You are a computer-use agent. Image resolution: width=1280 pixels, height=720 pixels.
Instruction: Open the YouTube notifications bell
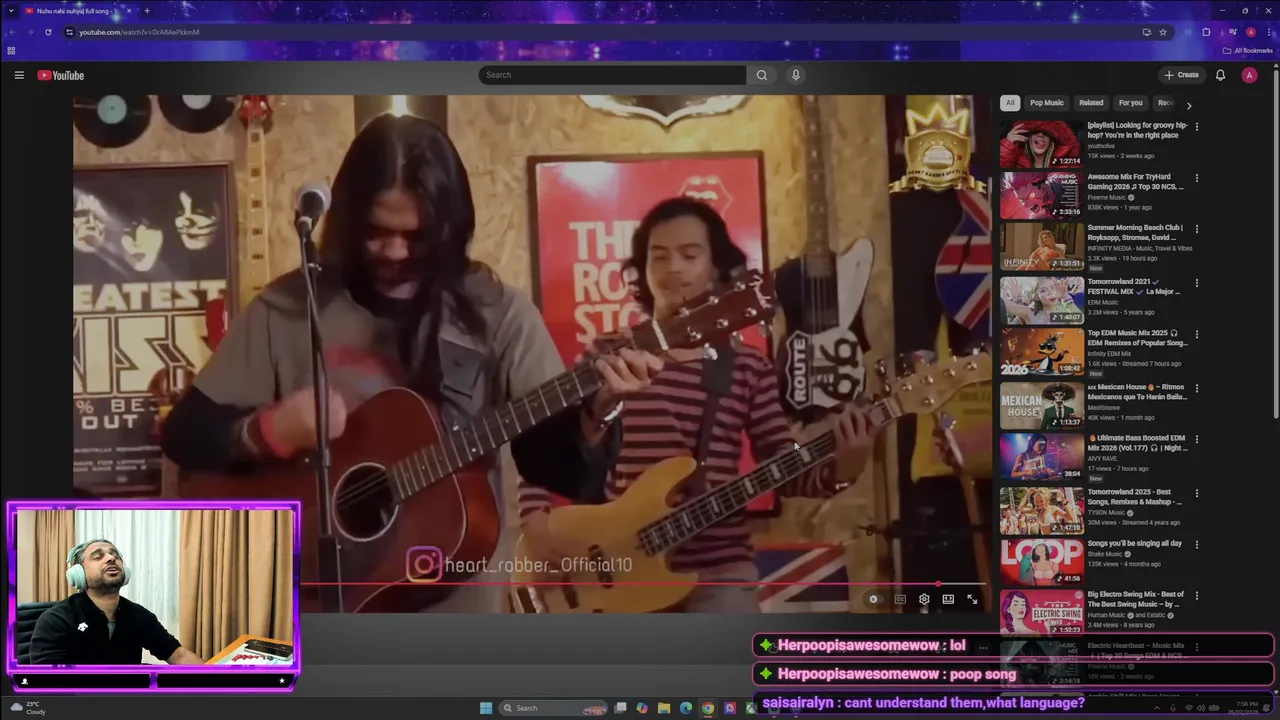[1220, 75]
